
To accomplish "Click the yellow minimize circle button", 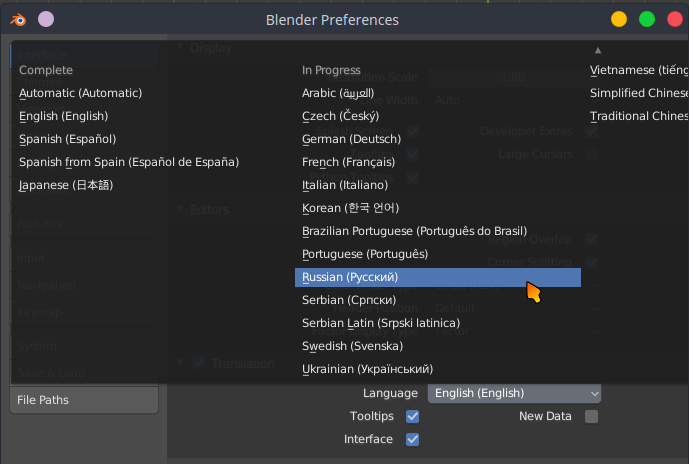I will pos(619,19).
